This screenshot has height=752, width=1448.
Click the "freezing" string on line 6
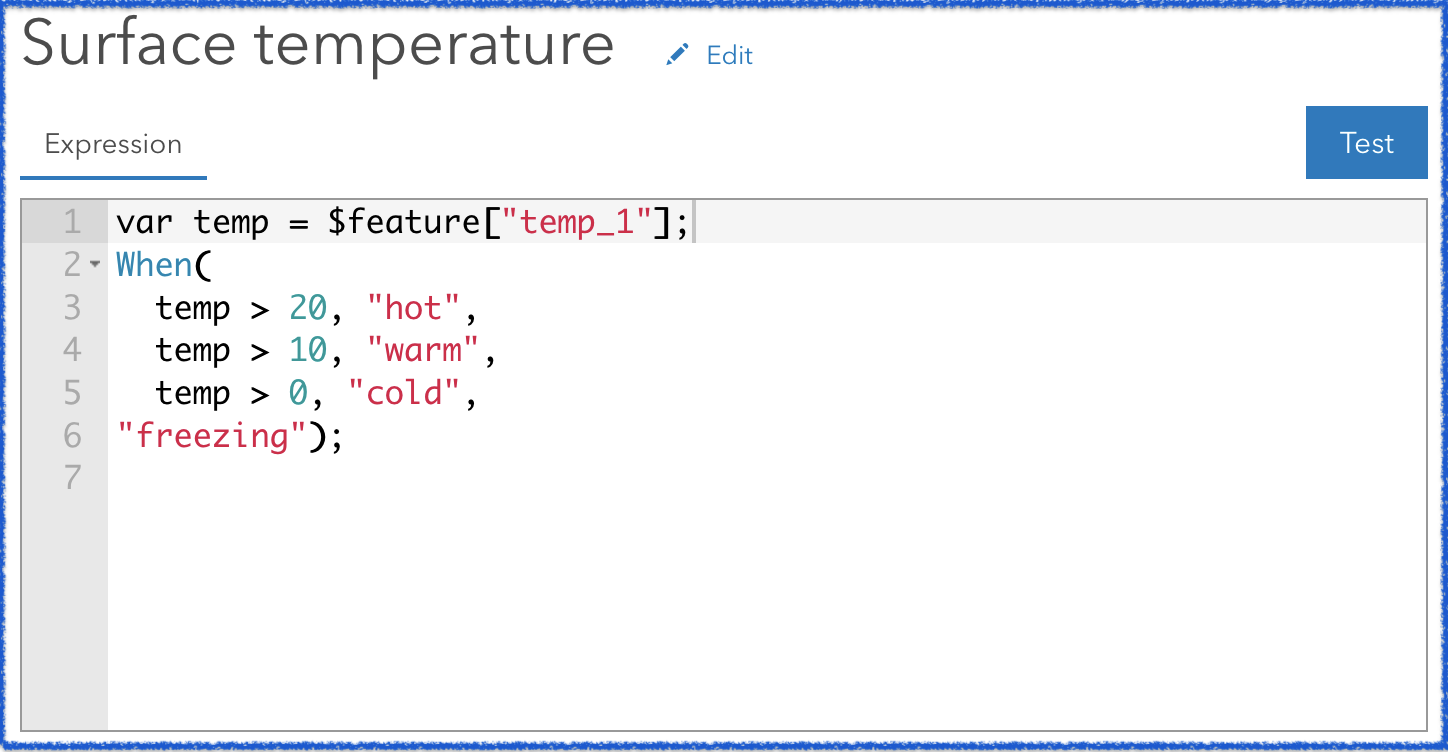(211, 436)
